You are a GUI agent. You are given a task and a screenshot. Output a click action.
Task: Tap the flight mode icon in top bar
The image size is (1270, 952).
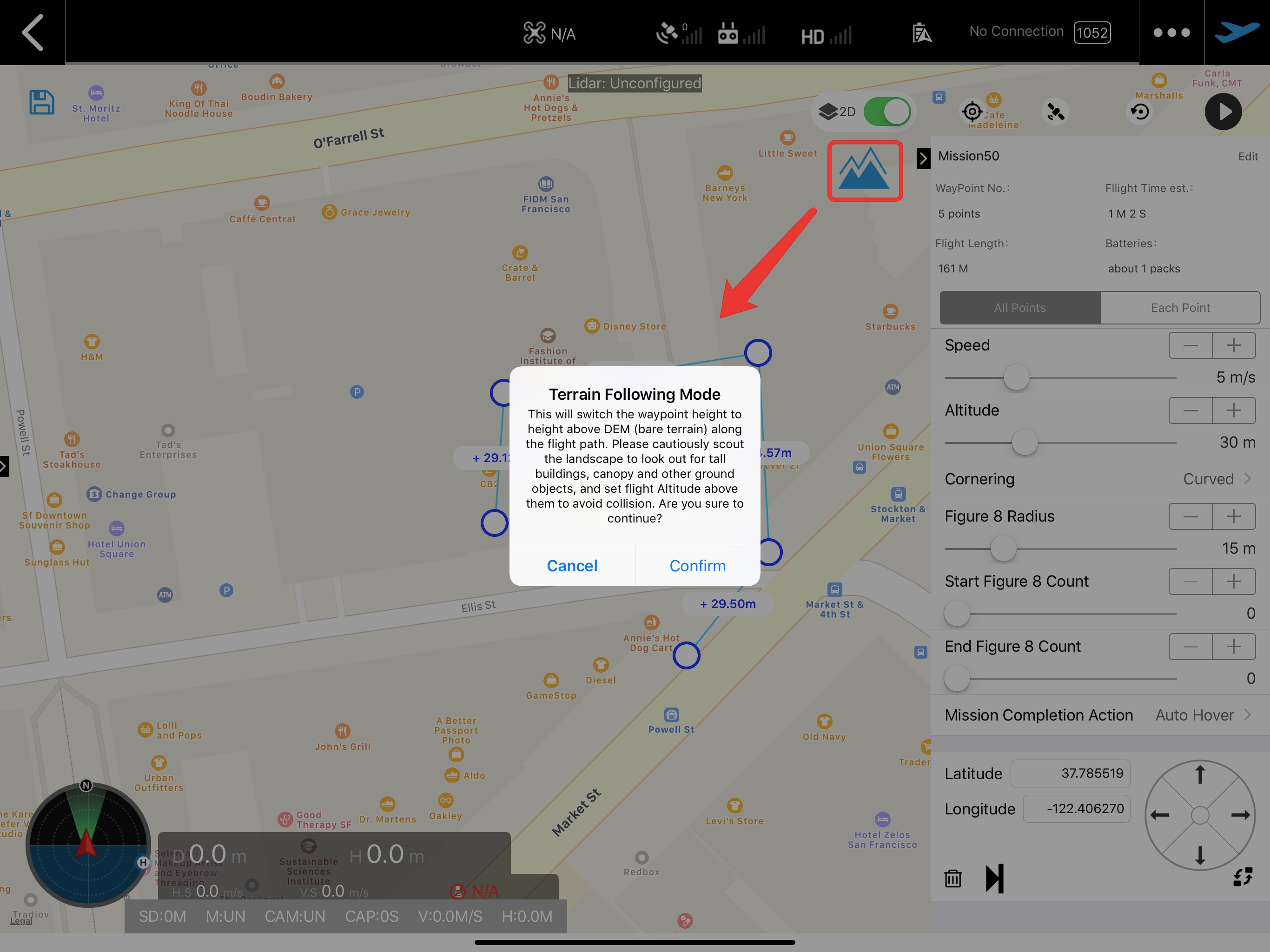921,33
